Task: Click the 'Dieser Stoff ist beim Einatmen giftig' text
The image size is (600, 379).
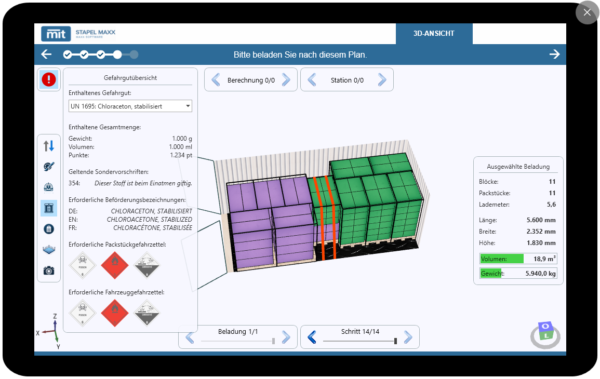Action: click(143, 183)
